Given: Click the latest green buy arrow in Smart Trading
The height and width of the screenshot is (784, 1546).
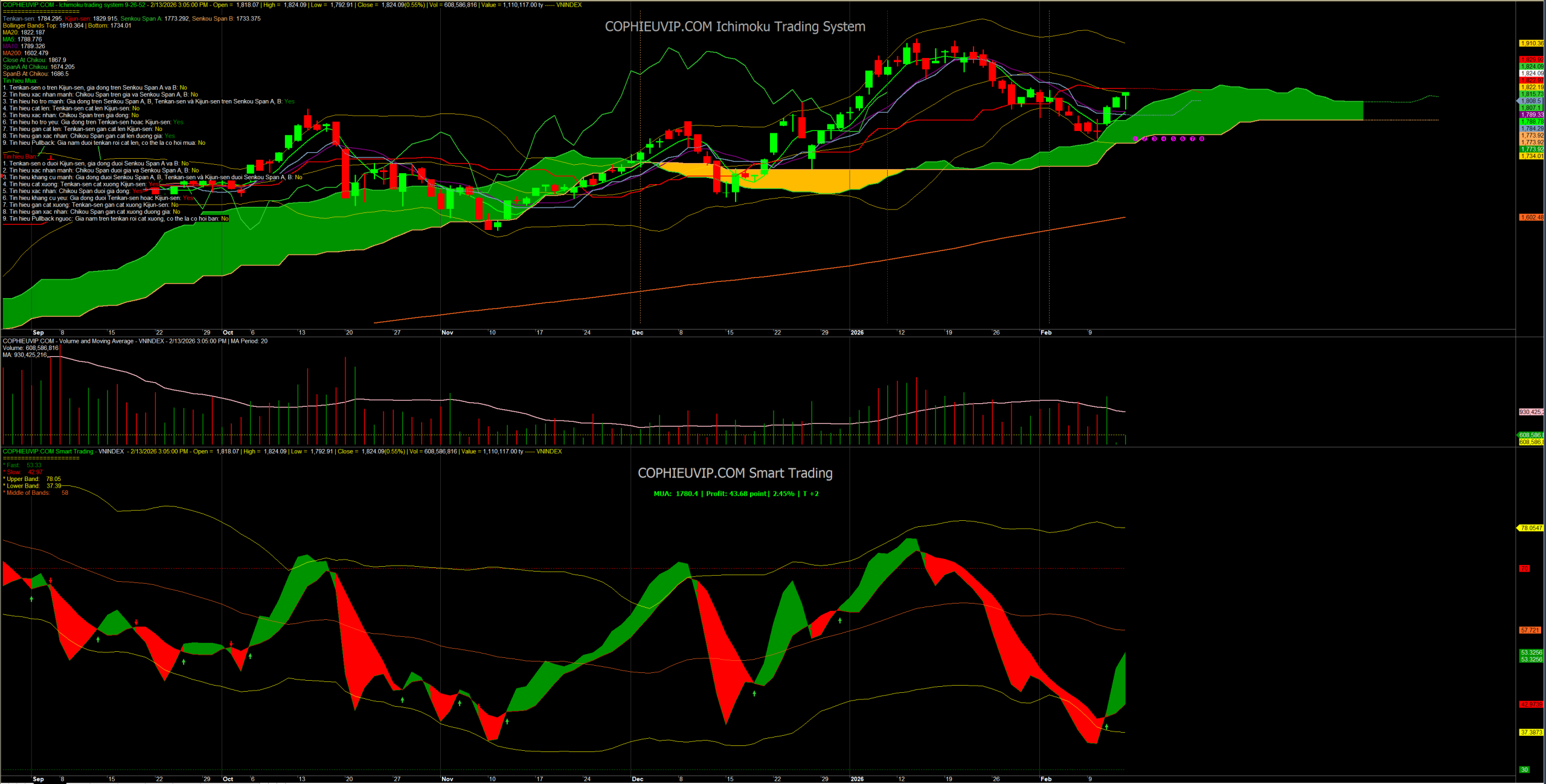Looking at the screenshot, I should click(1106, 727).
